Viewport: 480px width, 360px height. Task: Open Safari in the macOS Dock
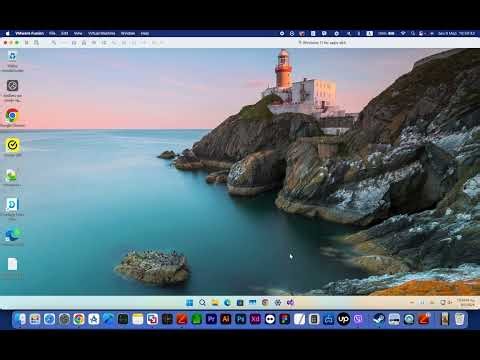point(50,319)
